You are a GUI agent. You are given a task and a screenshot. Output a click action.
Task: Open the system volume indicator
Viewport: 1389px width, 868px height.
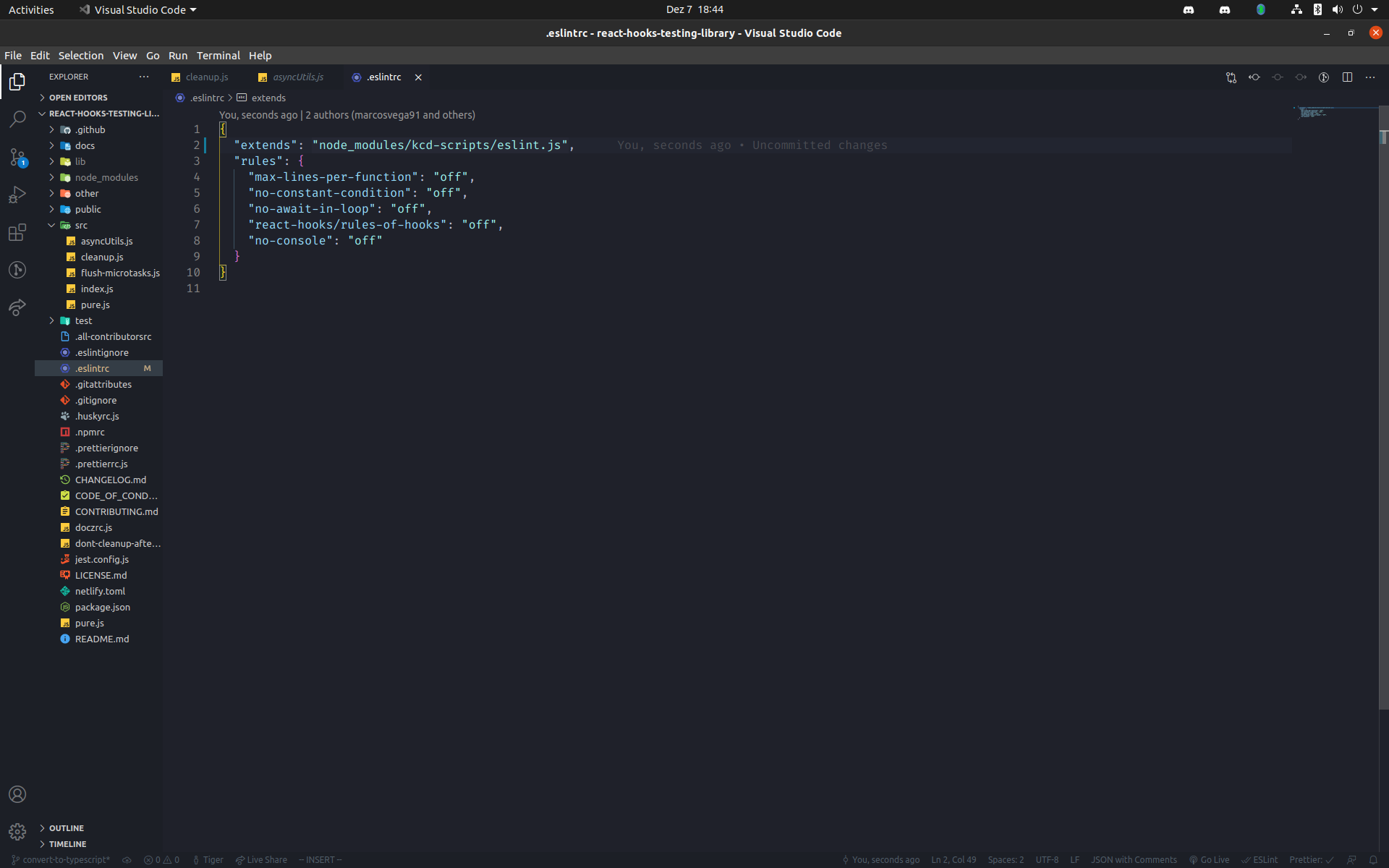(1337, 10)
